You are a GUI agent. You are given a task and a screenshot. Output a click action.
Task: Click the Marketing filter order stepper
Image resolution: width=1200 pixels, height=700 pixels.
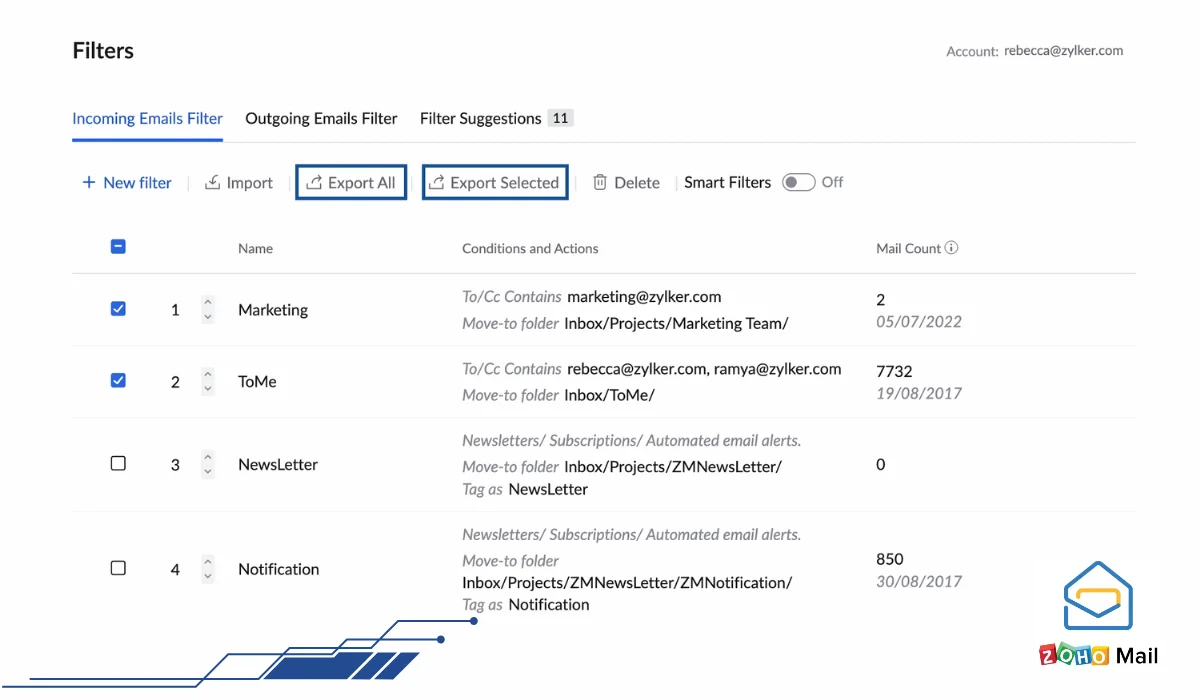tap(207, 309)
